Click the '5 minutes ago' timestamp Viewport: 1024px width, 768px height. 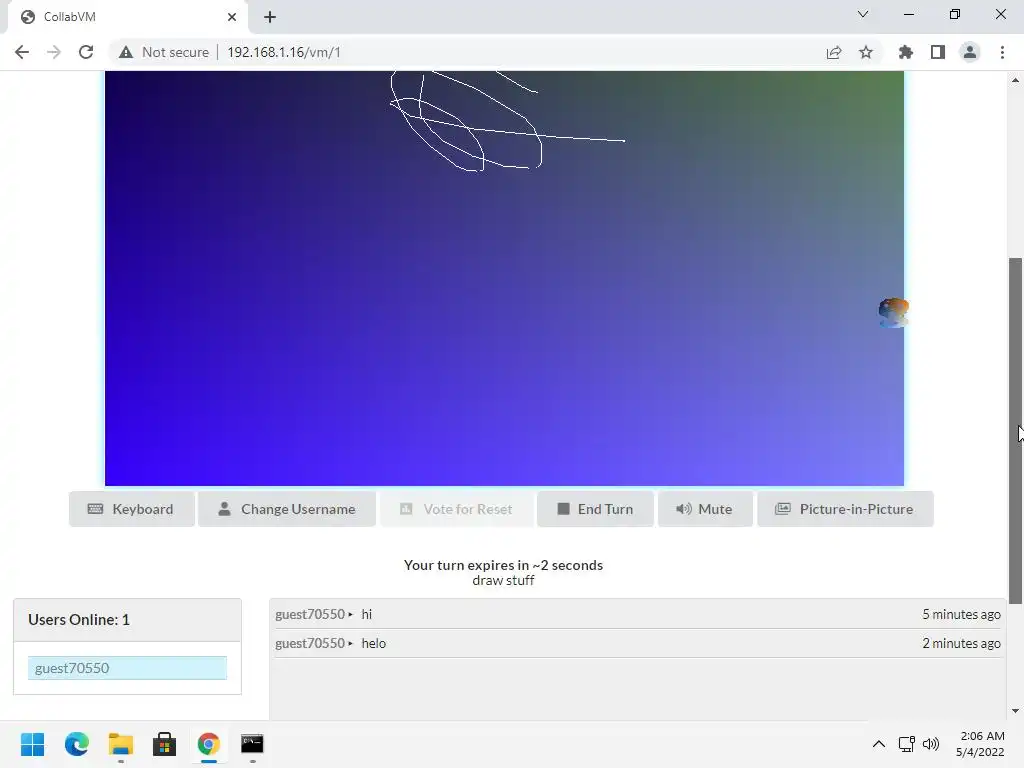pos(961,614)
